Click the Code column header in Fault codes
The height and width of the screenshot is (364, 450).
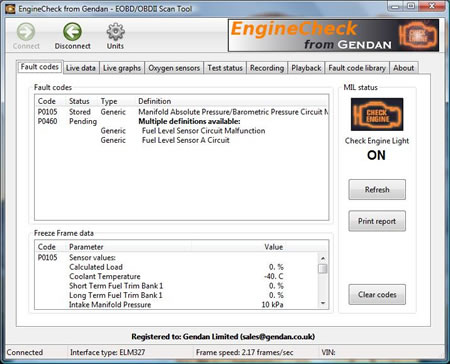point(47,101)
